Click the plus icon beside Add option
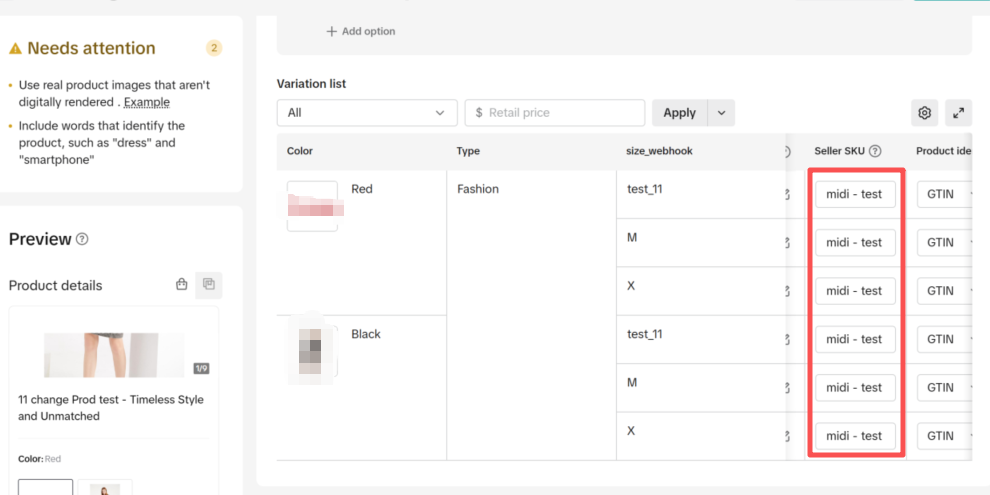The image size is (990, 495). point(331,31)
